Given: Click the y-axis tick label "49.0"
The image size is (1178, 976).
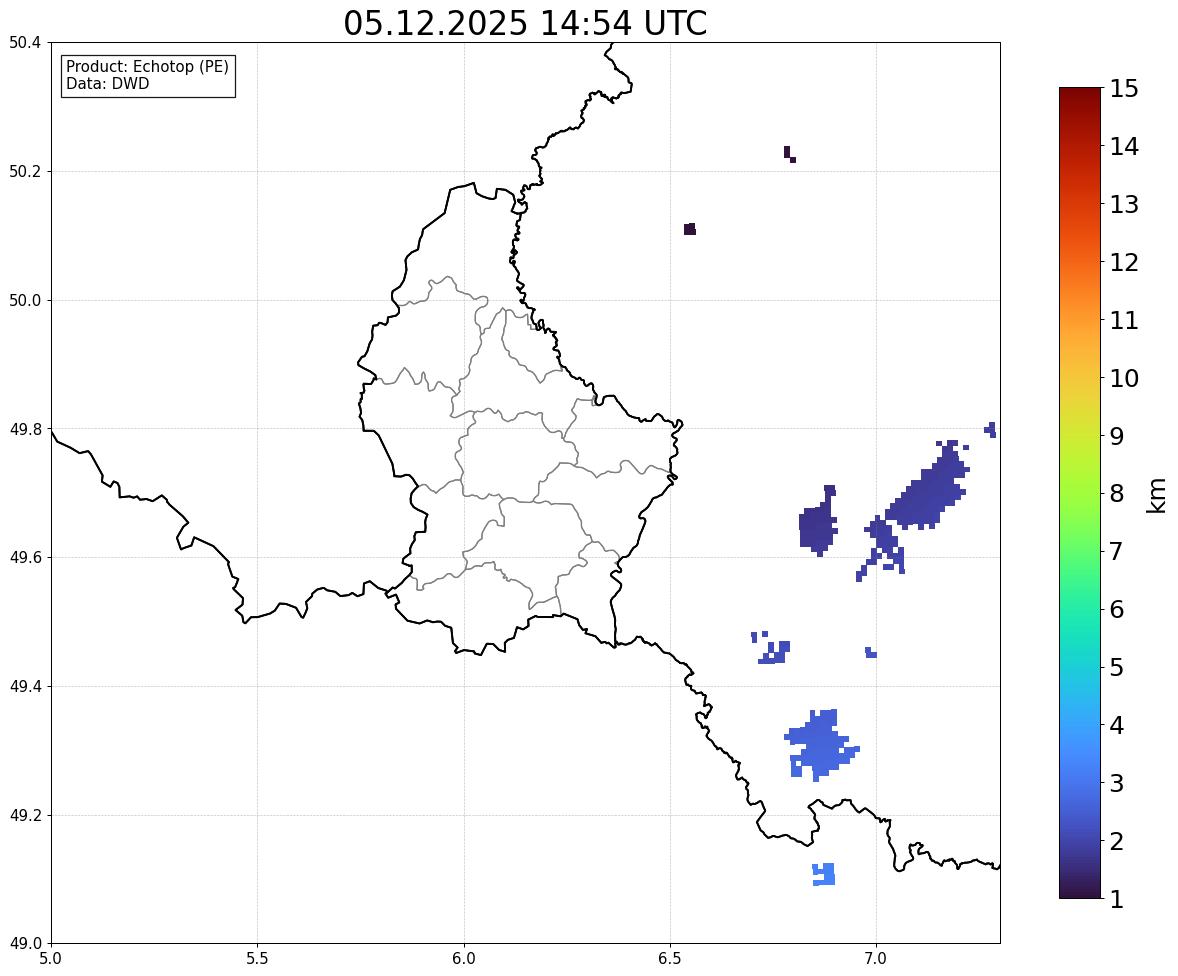Looking at the screenshot, I should click(x=25, y=944).
